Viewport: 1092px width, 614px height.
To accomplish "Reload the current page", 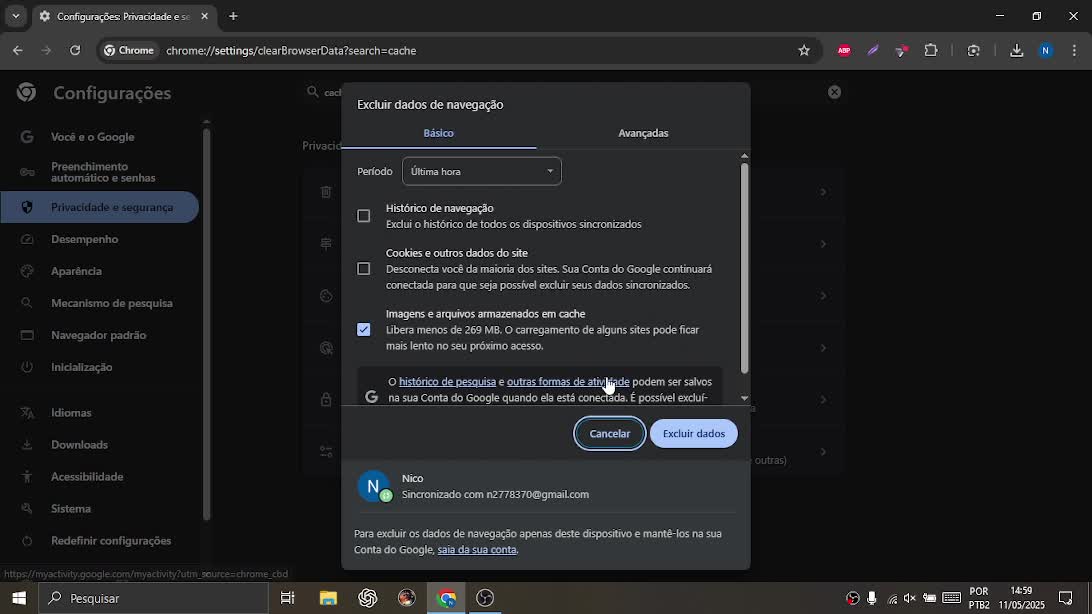I will click(x=75, y=50).
